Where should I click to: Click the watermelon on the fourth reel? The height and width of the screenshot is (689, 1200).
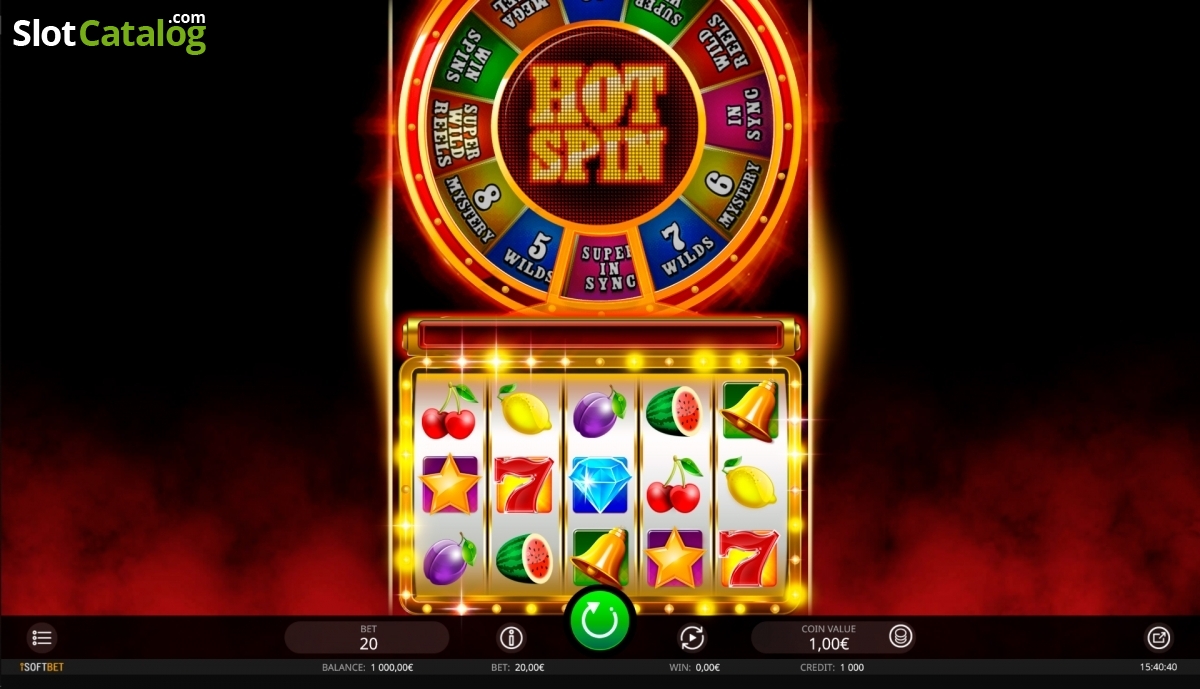(x=673, y=411)
